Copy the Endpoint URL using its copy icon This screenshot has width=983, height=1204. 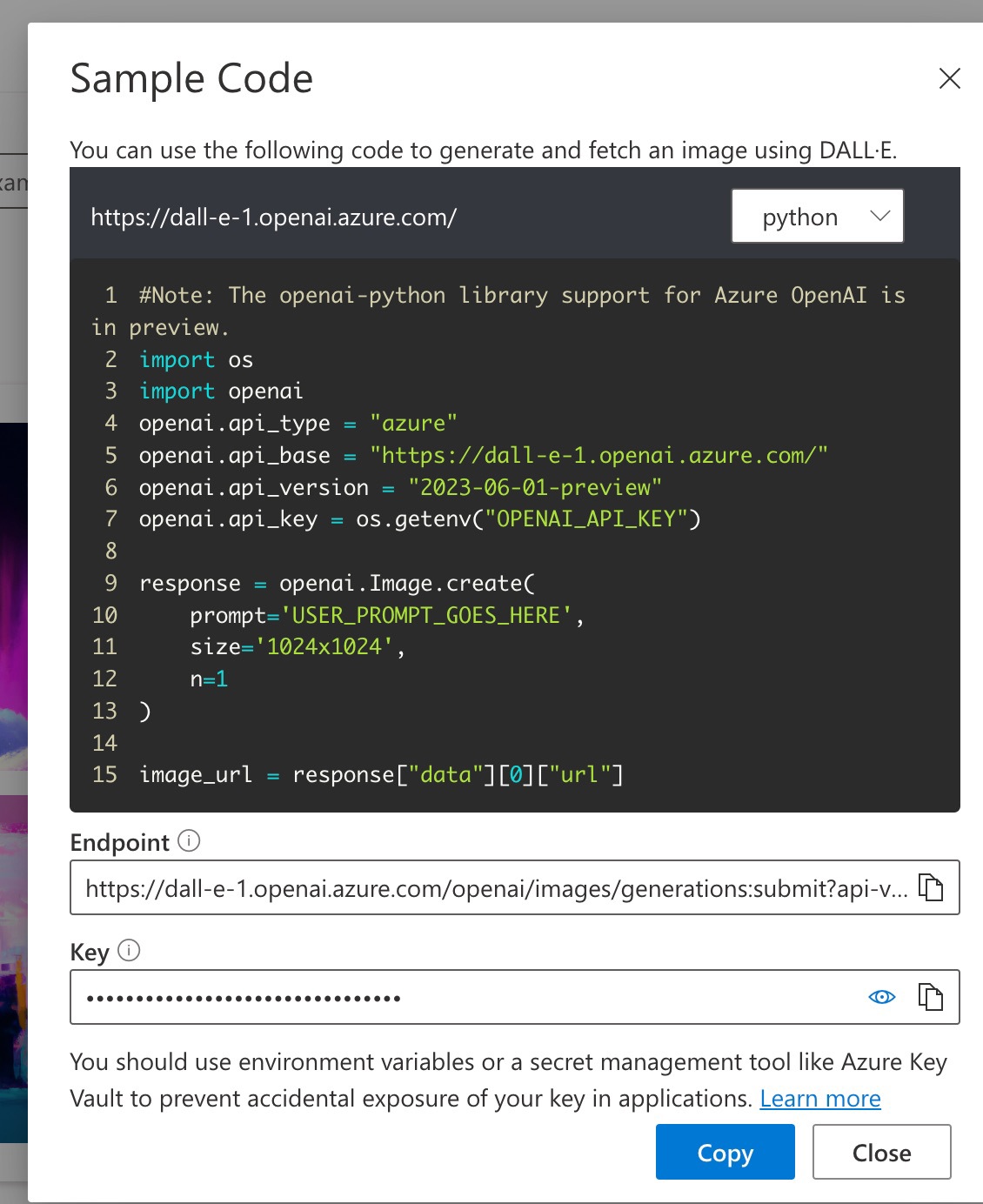coord(931,887)
